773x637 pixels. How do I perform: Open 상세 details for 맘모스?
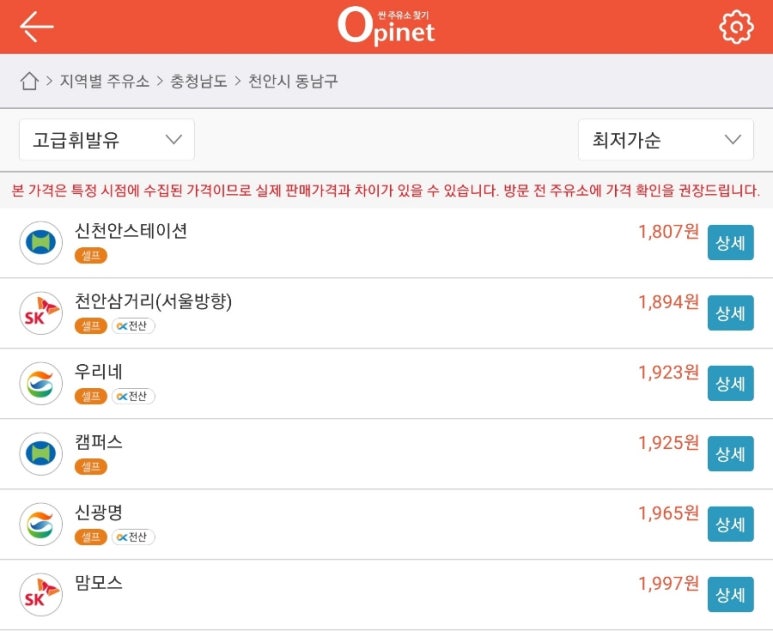730,595
